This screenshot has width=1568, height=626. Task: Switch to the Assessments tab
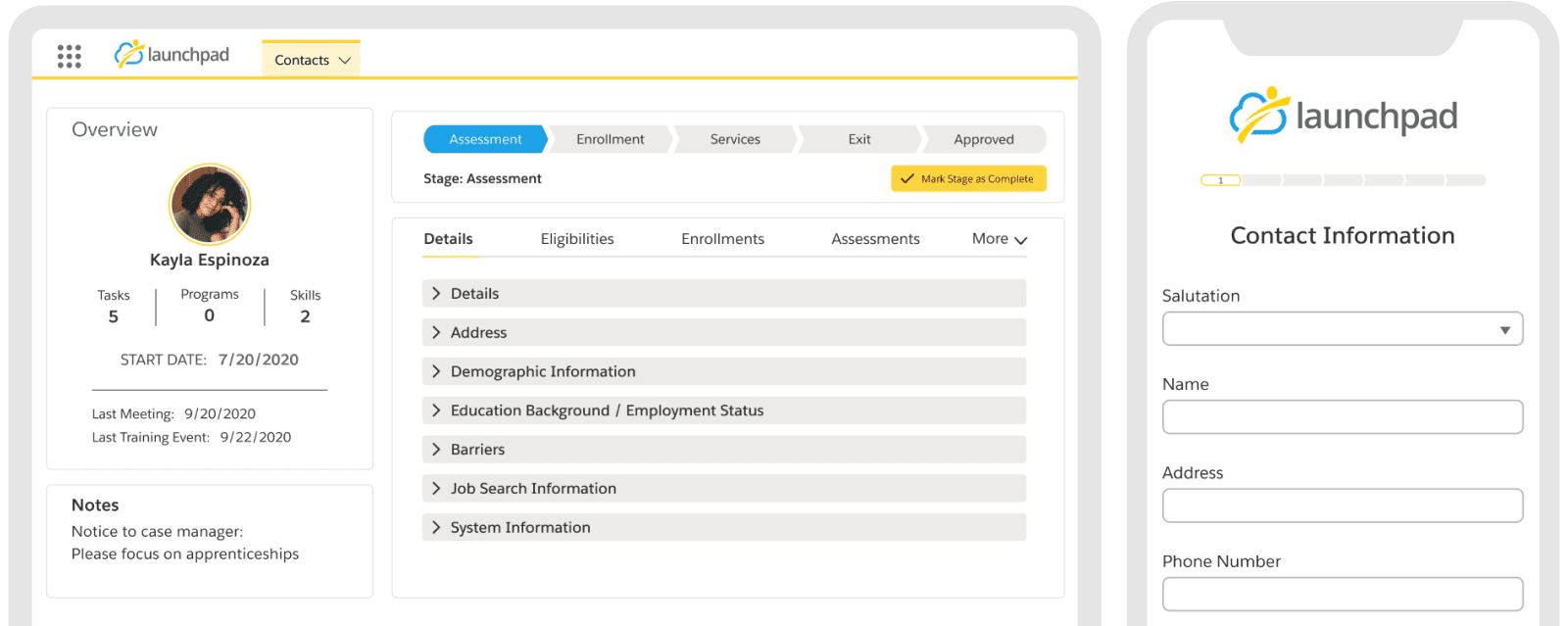point(875,239)
